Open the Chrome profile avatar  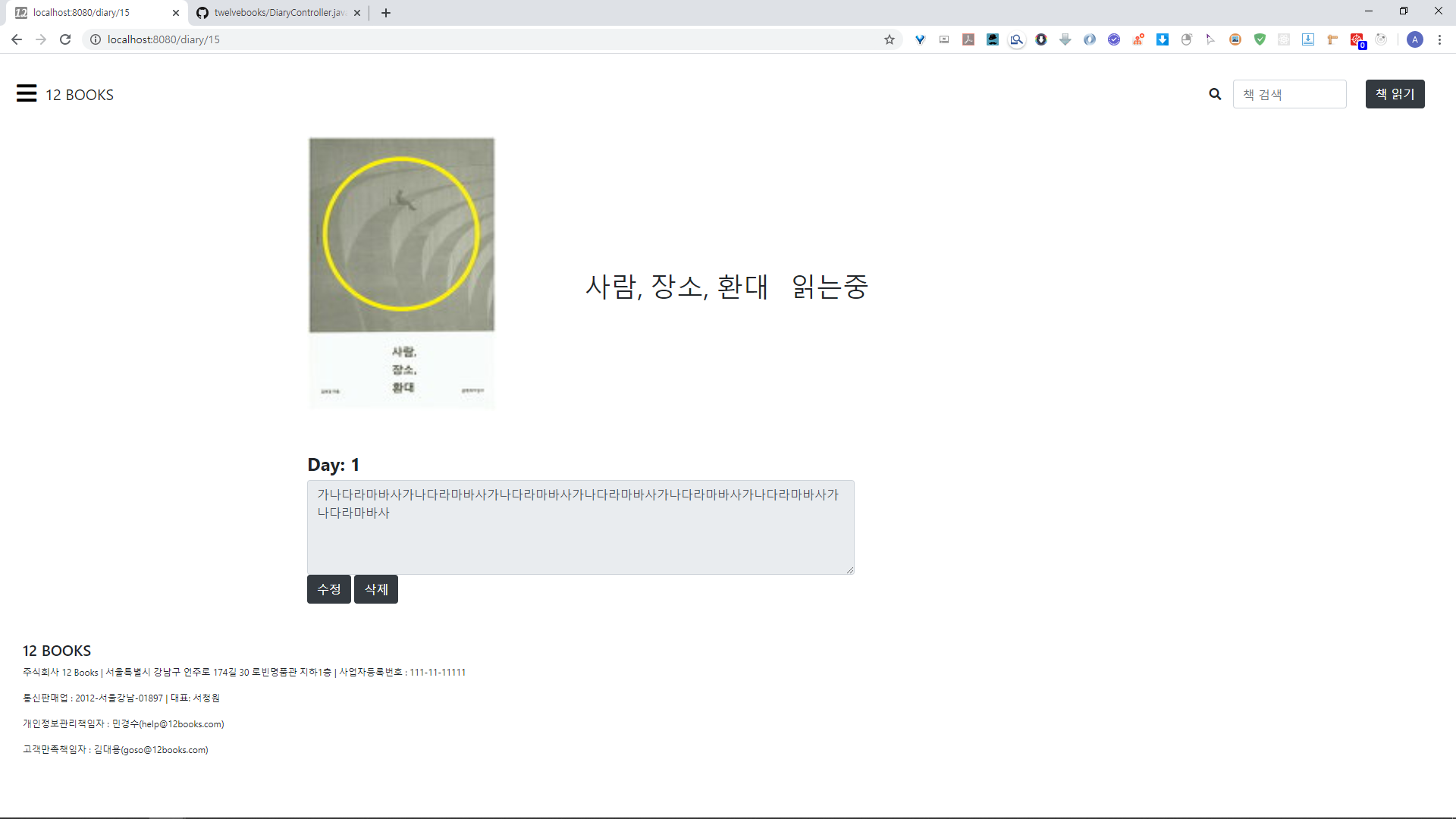(x=1414, y=39)
